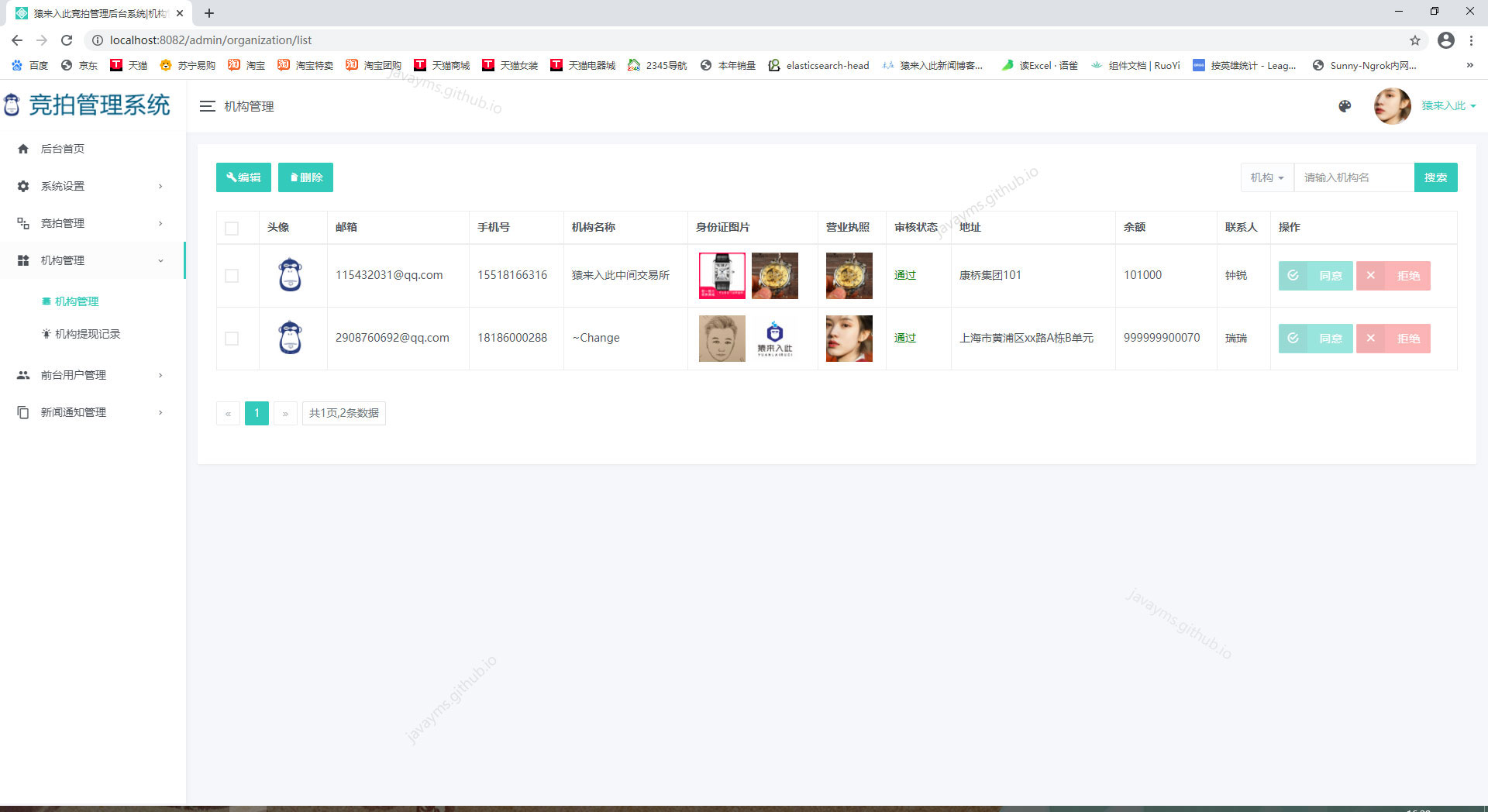Screen dimensions: 1488x812
Task: Check the row checkbox for 猿来入此中间交易所
Action: [x=232, y=275]
